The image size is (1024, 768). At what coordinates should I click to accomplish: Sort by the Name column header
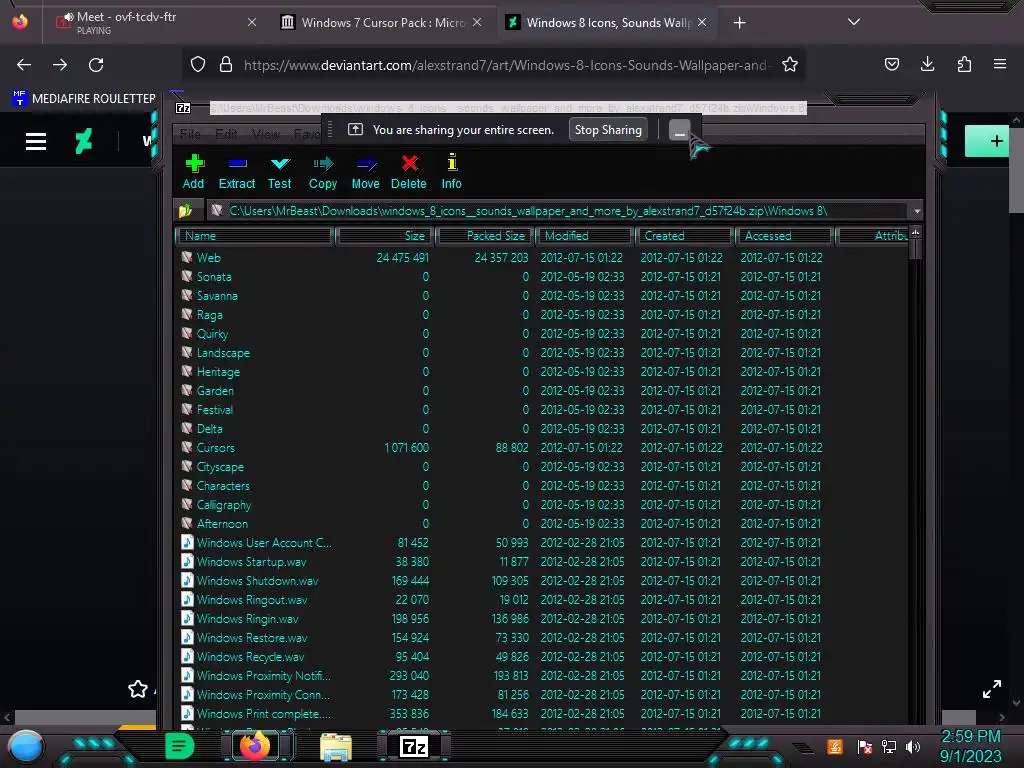(x=255, y=236)
